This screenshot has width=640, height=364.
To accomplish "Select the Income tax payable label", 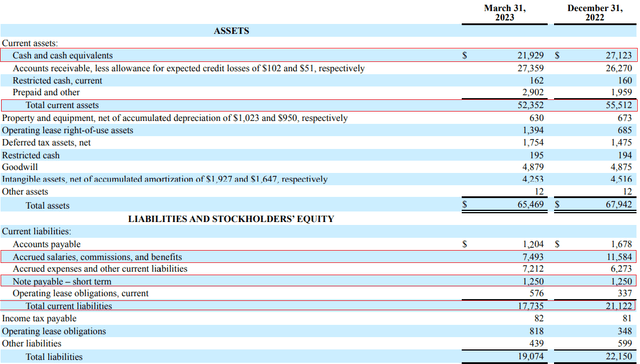I will [39, 318].
